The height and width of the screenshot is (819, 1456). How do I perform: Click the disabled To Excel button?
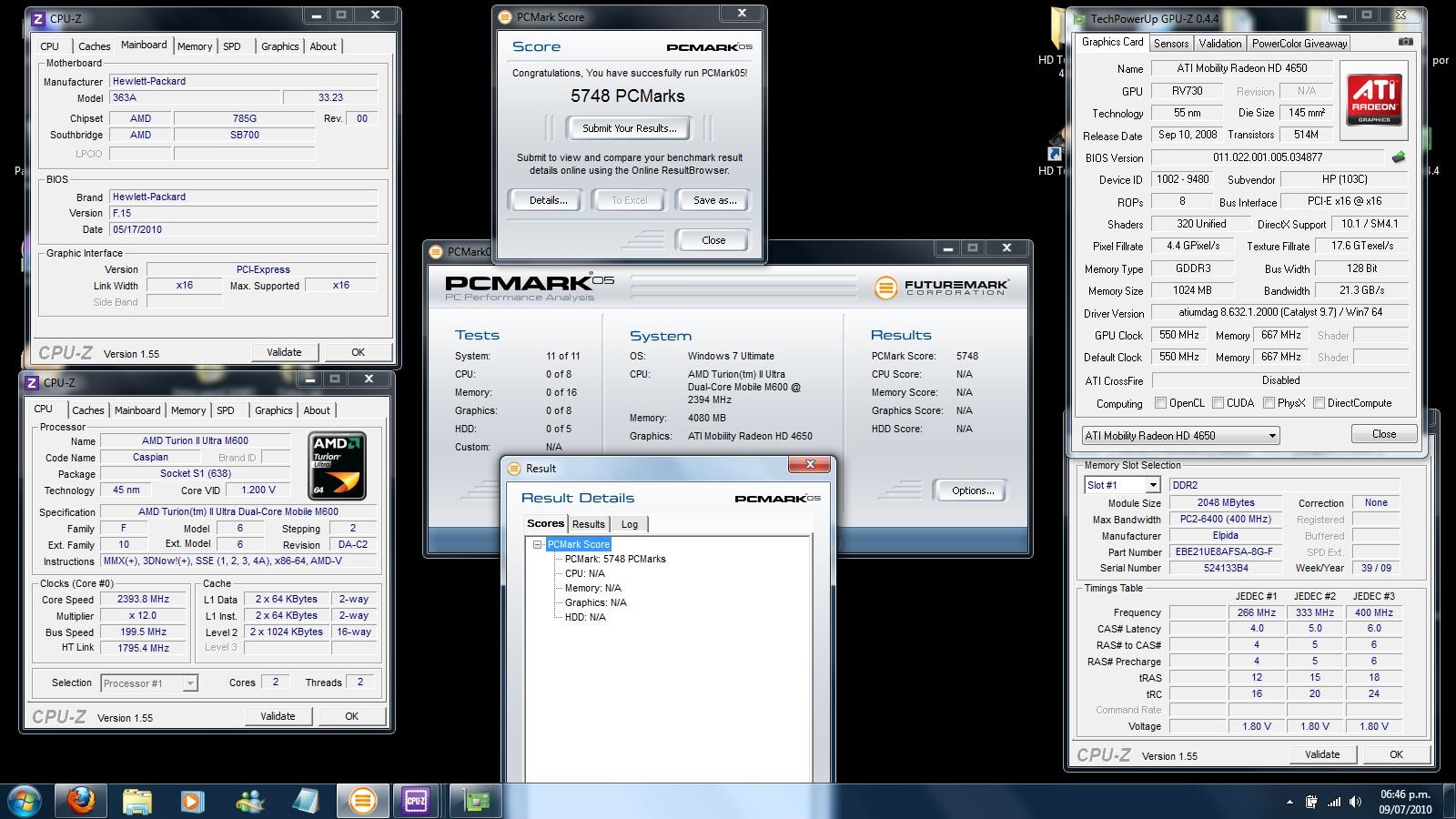pos(630,200)
